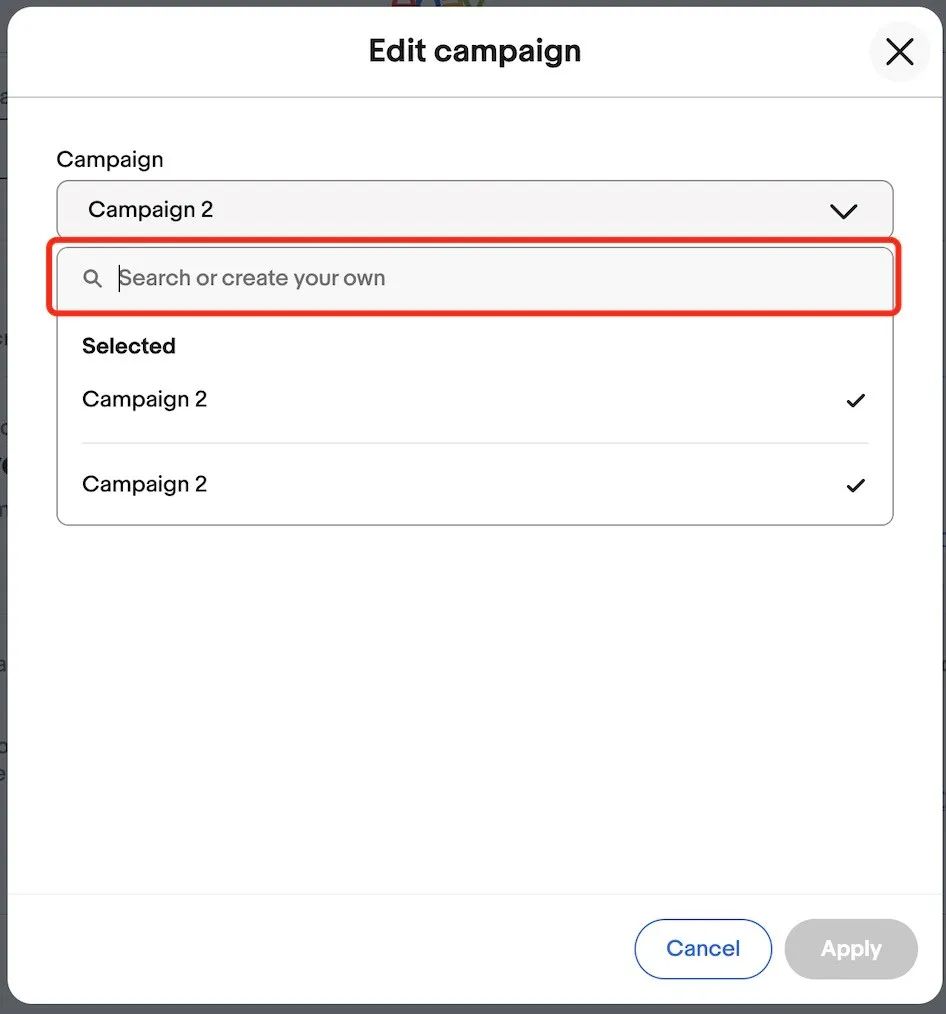Close the Edit campaign dialog

pyautogui.click(x=899, y=52)
